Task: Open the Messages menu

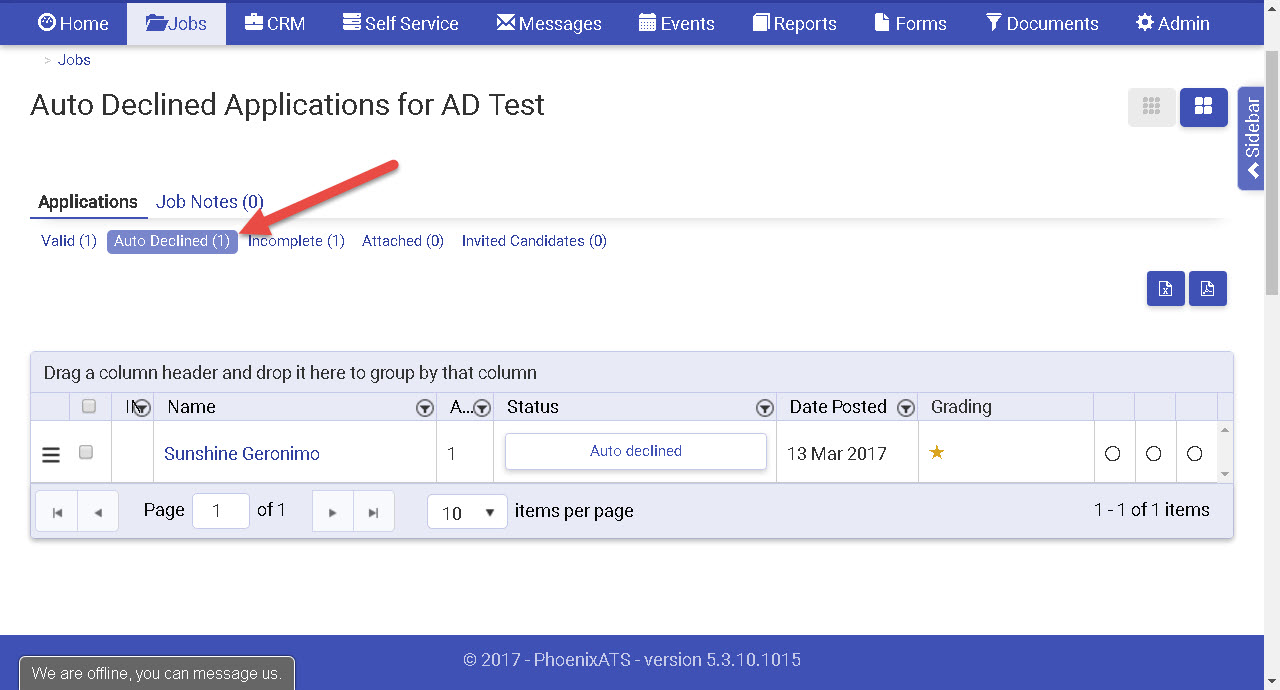Action: click(549, 23)
